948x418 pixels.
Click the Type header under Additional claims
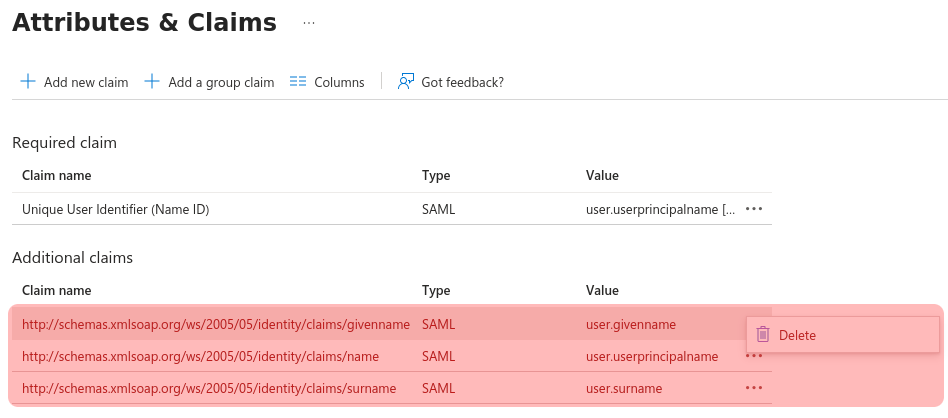(x=436, y=290)
